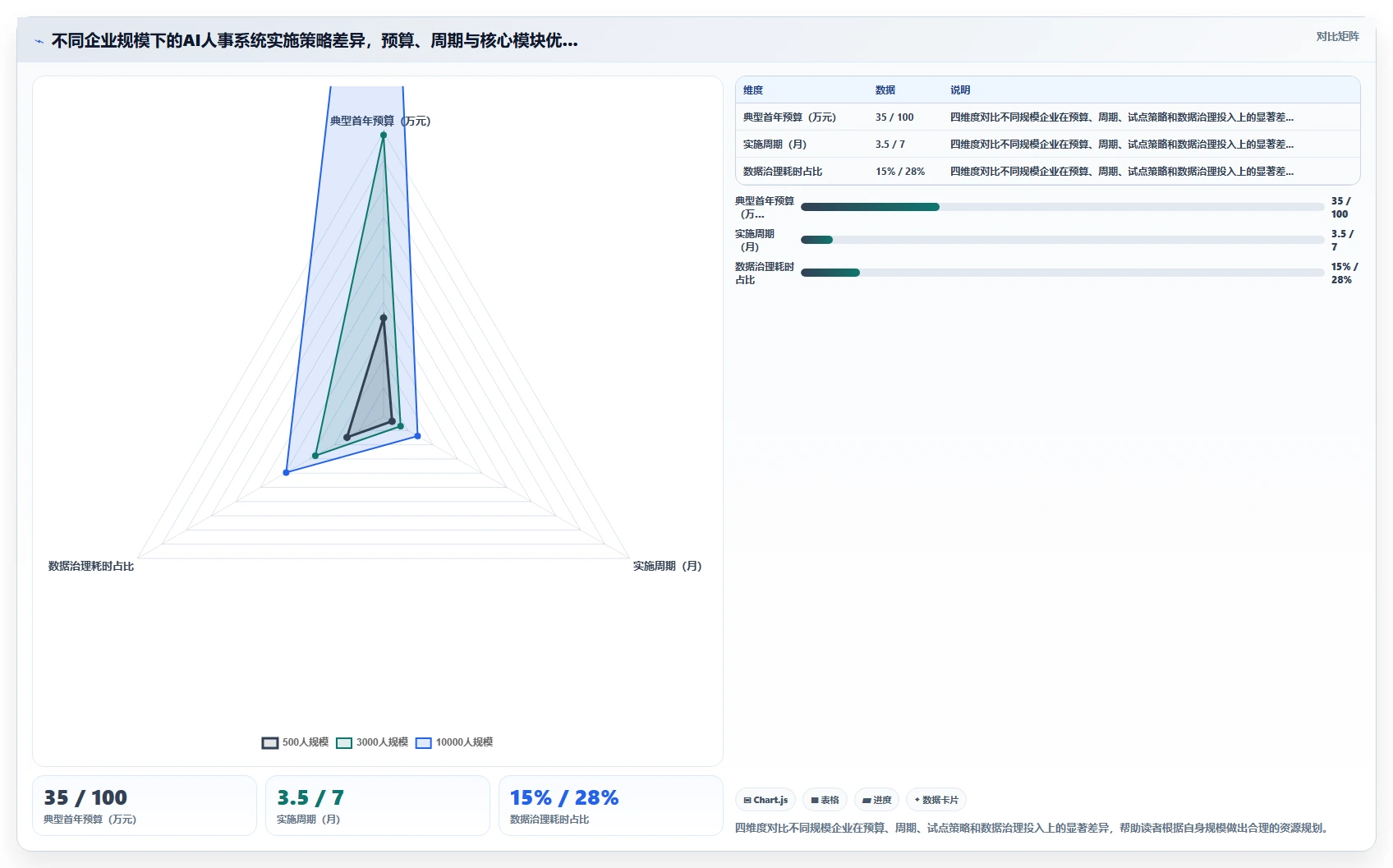Click the 3.5 / 7 table value

coord(890,145)
